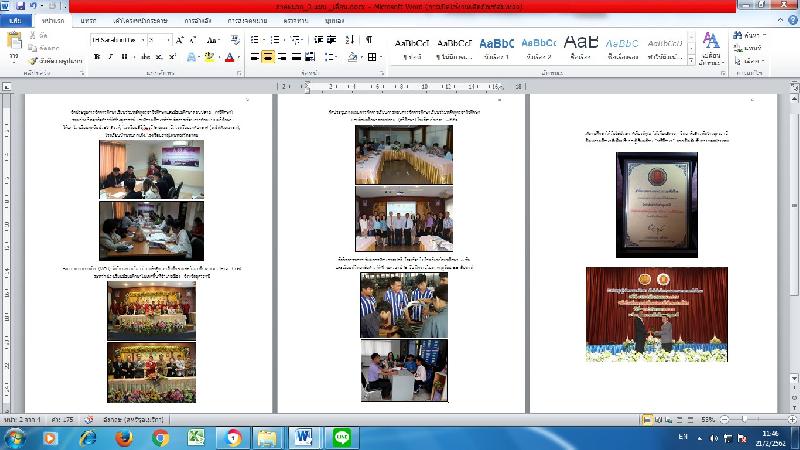Align text left
800x450 pixels.
point(255,57)
